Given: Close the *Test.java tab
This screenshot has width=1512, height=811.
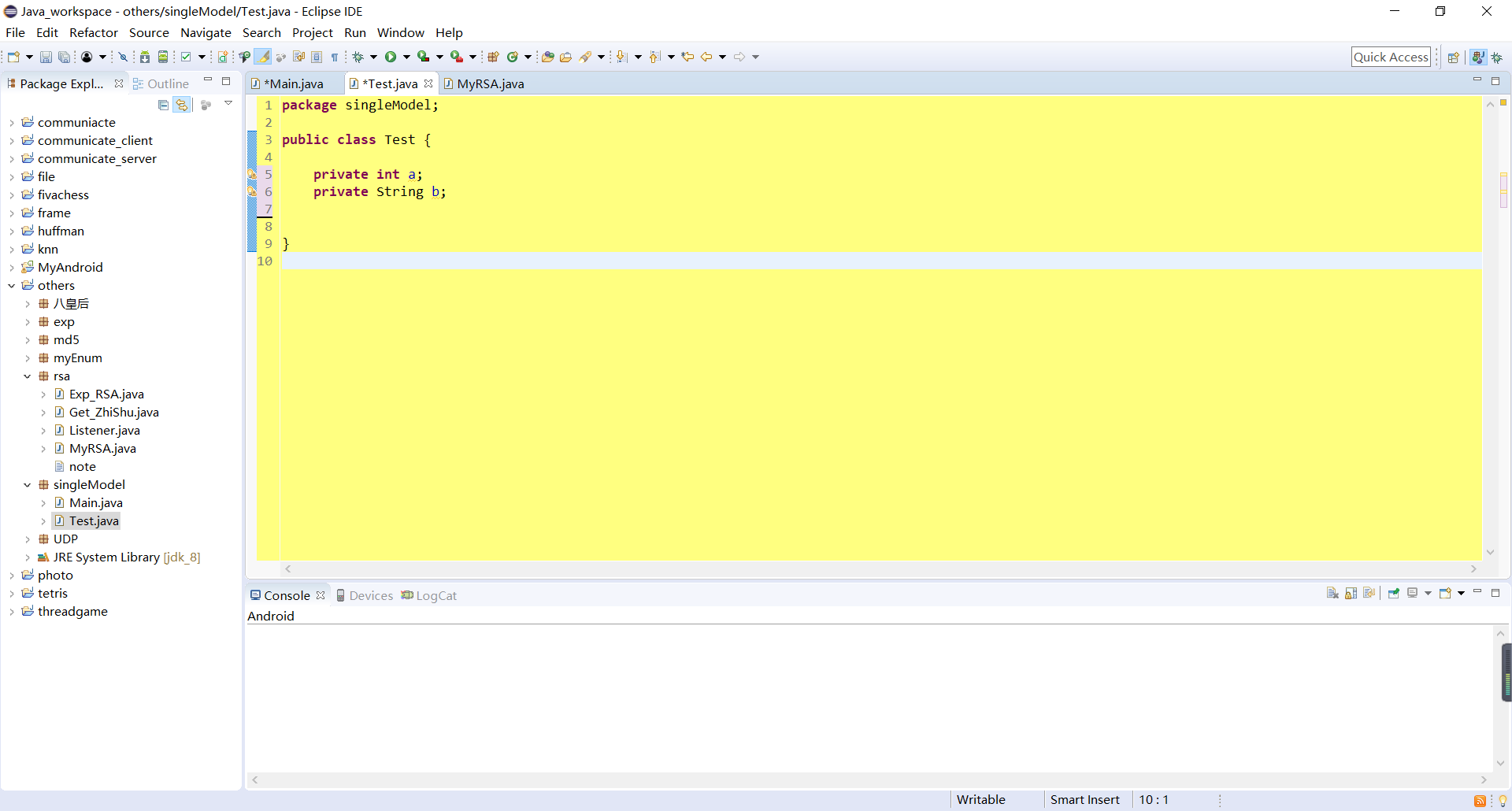Looking at the screenshot, I should click(x=428, y=83).
